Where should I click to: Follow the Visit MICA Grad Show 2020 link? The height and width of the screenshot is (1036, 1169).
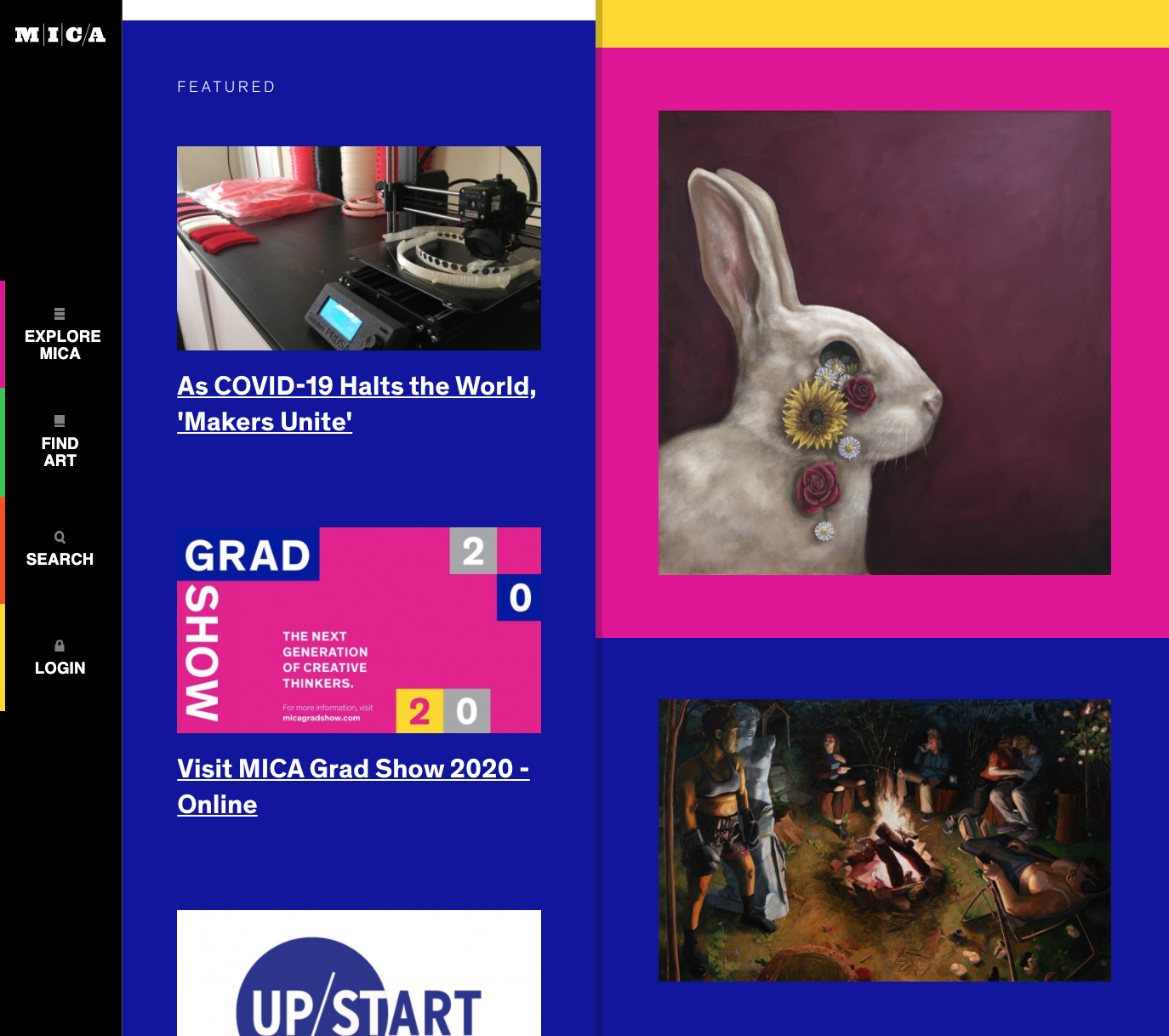click(x=353, y=787)
